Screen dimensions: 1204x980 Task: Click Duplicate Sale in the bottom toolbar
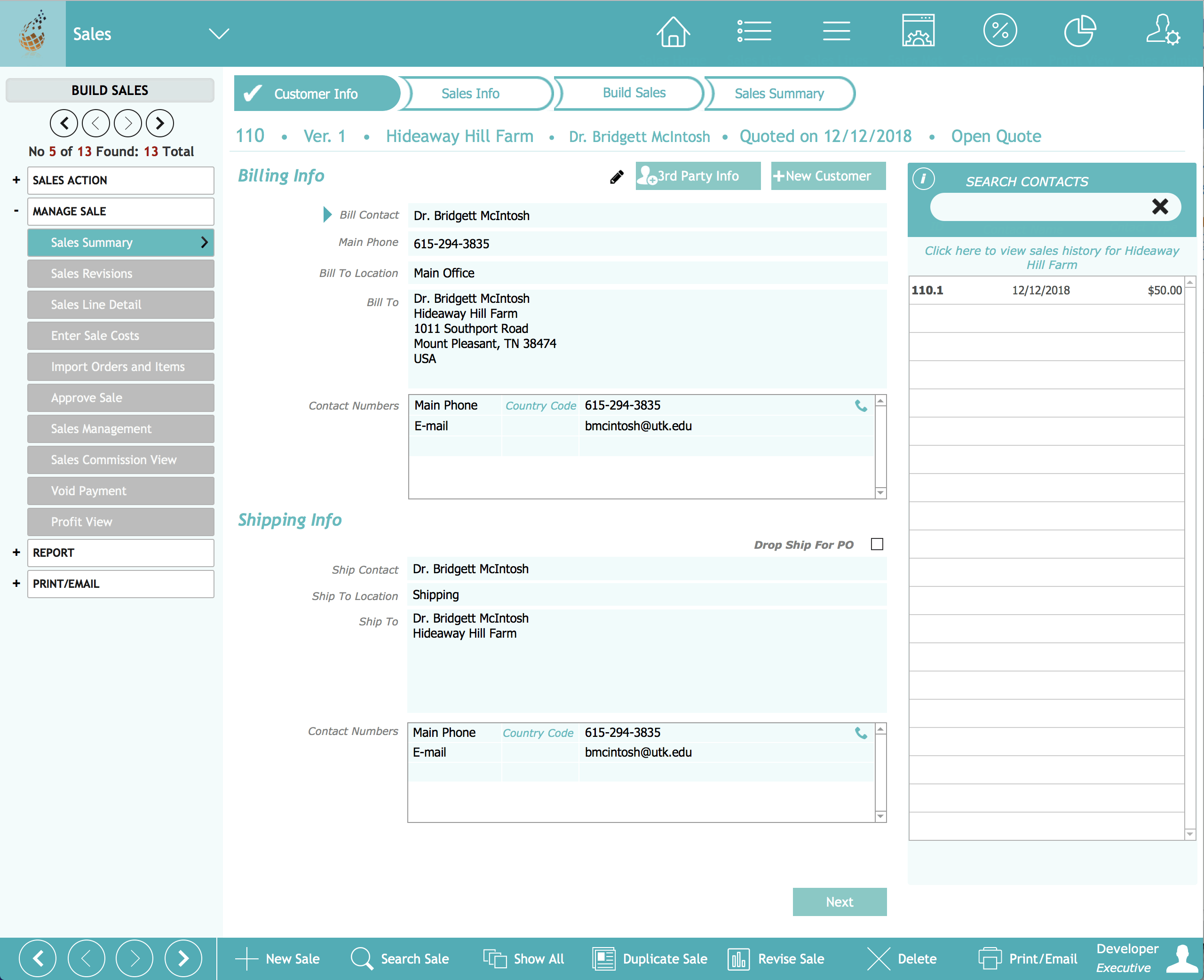pos(650,958)
